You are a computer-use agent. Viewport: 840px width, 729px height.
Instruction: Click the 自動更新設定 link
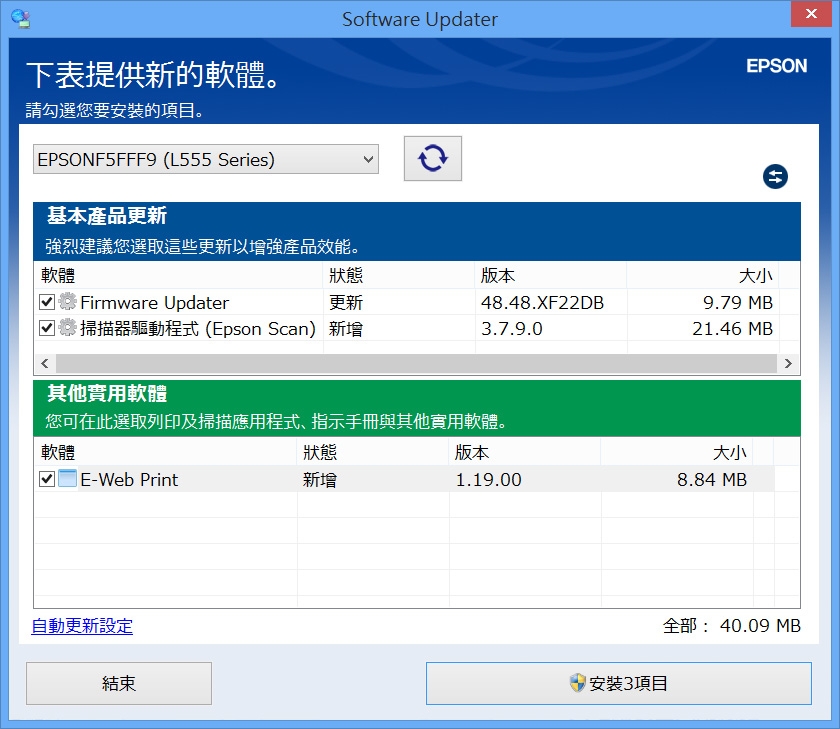click(x=82, y=626)
